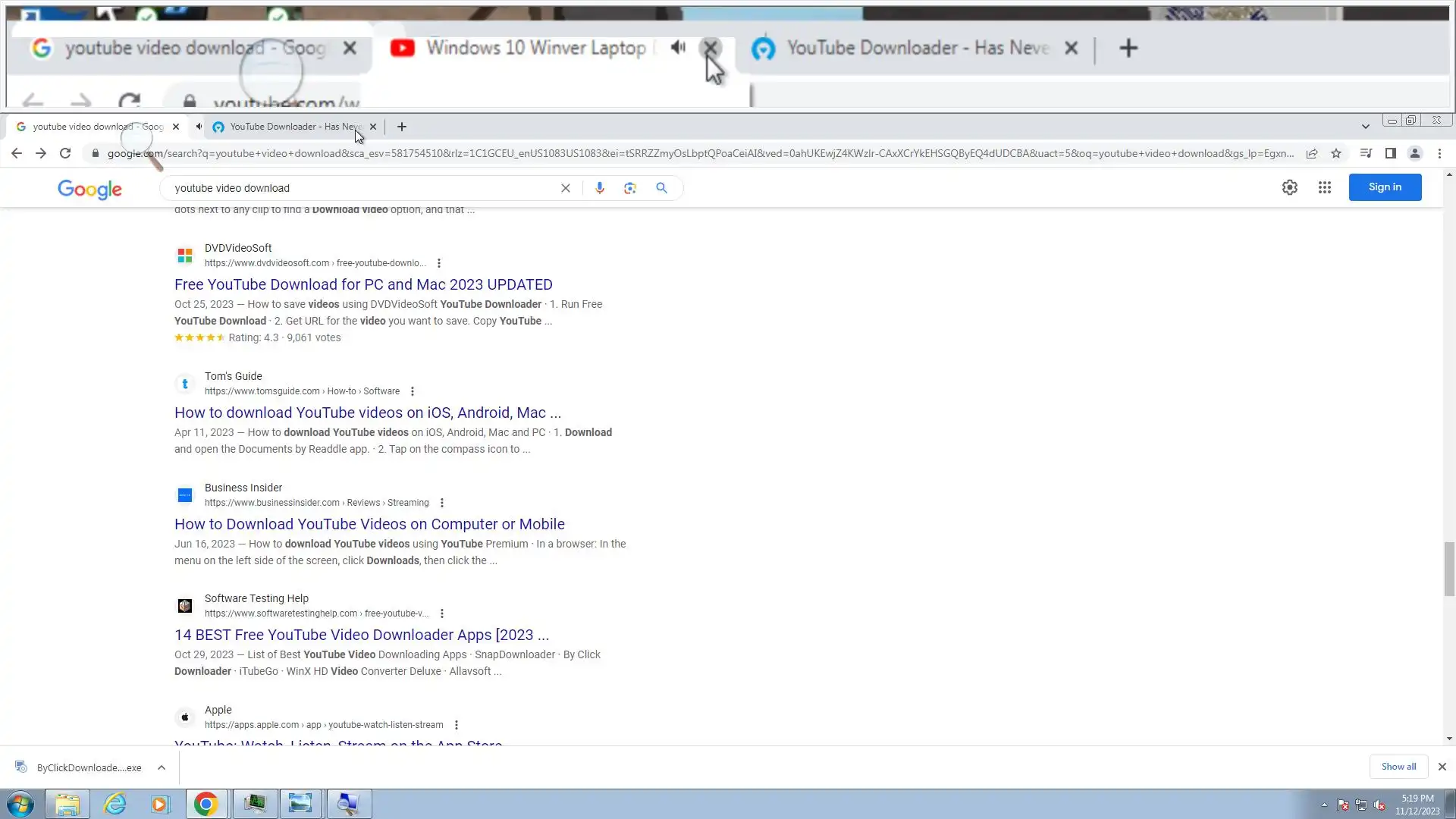Viewport: 1456px width, 819px height.
Task: Bookmark this page with star icon
Action: pyautogui.click(x=1336, y=153)
